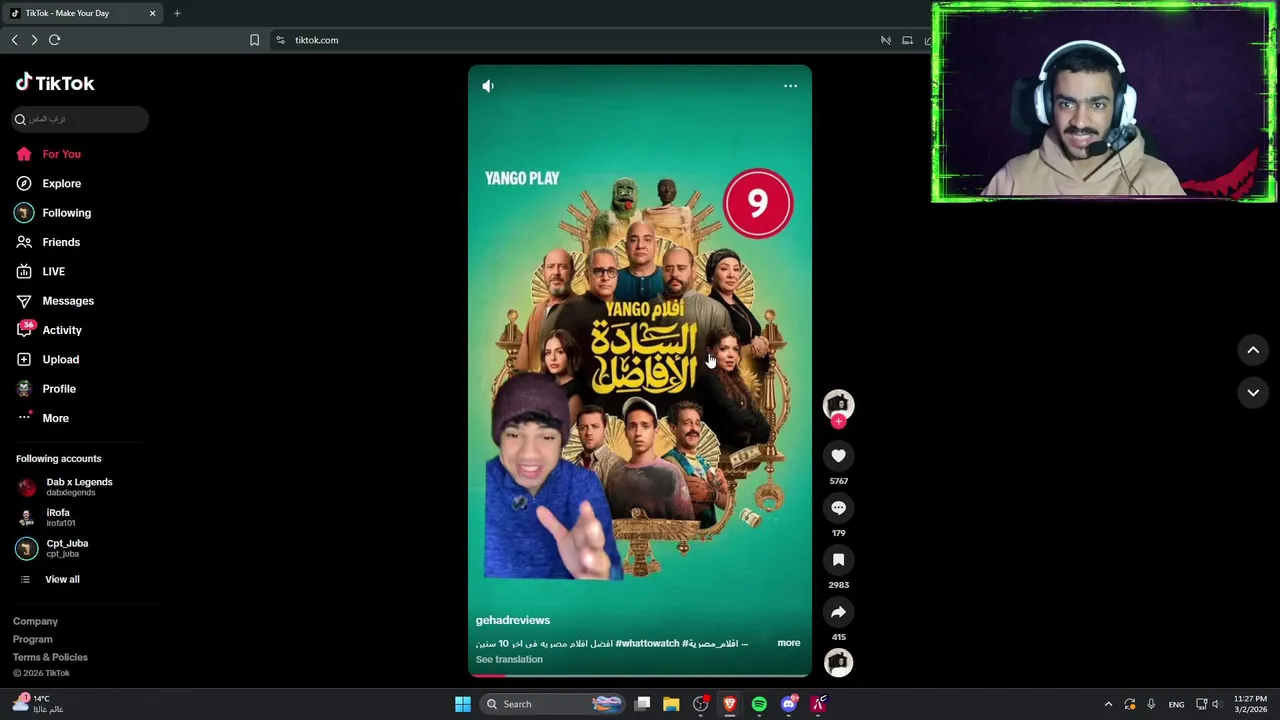
Task: Open Task View on the taskbar
Action: tap(643, 704)
